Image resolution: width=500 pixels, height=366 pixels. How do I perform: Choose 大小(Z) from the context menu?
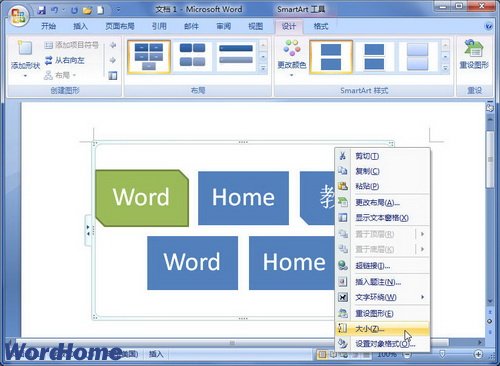tap(383, 329)
